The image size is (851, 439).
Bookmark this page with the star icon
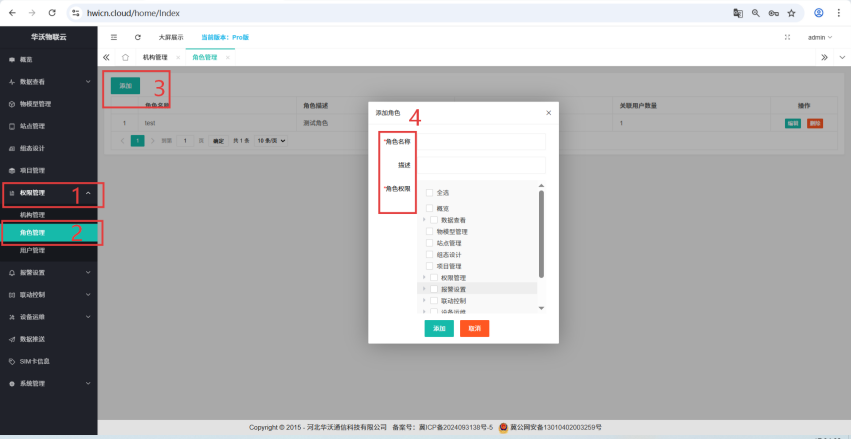[x=791, y=13]
